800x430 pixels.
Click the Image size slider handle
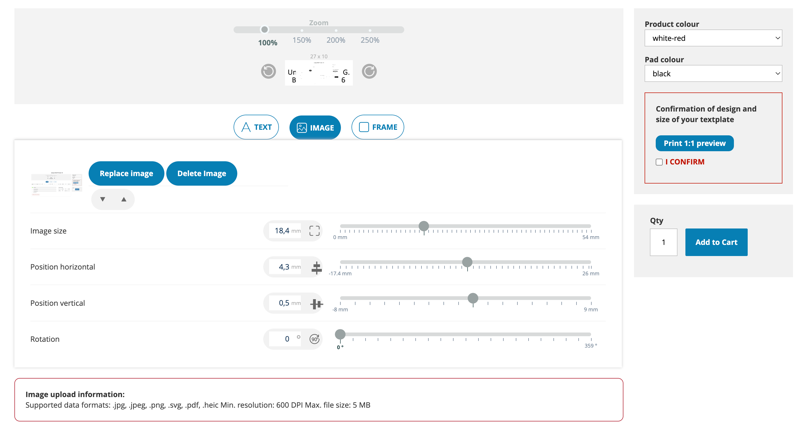pyautogui.click(x=424, y=226)
